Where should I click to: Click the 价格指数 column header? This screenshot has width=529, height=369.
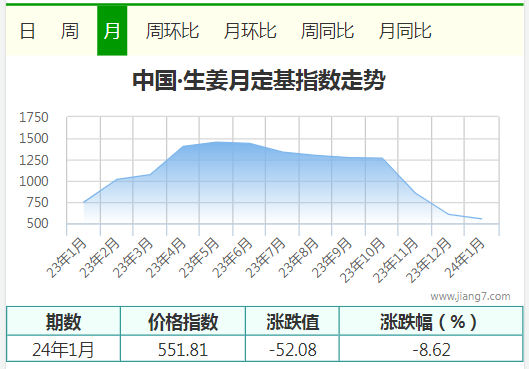[183, 321]
